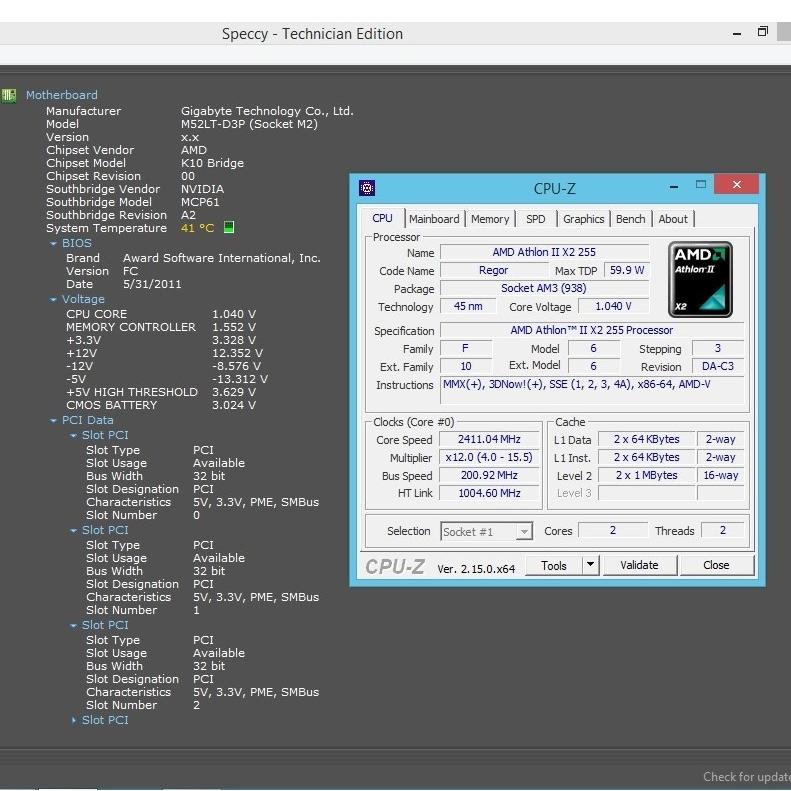The height and width of the screenshot is (791, 791).
Task: Click the Manufacturer value Gigabyte Technology Co., Ltd.
Action: point(267,111)
